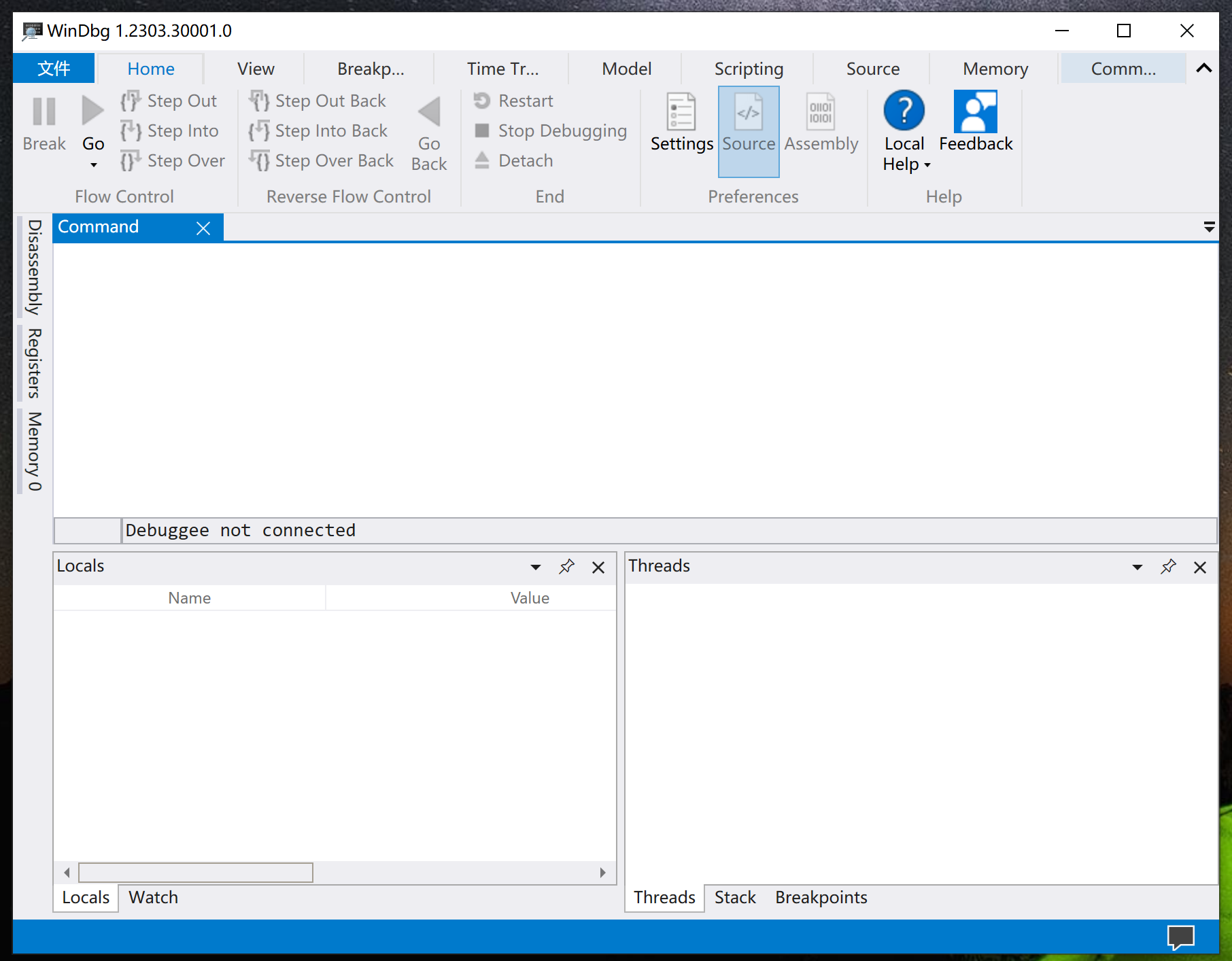Open the Stack tab
The width and height of the screenshot is (1232, 961).
pos(734,897)
